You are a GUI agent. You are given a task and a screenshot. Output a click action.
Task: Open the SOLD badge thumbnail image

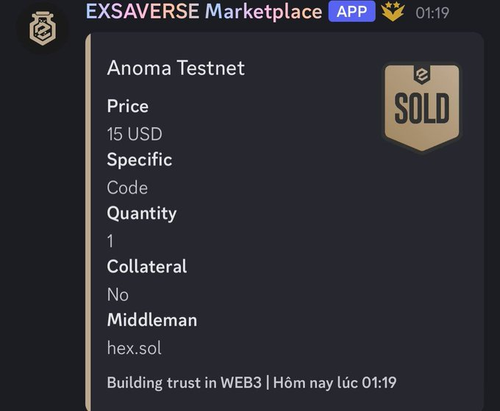coord(422,107)
